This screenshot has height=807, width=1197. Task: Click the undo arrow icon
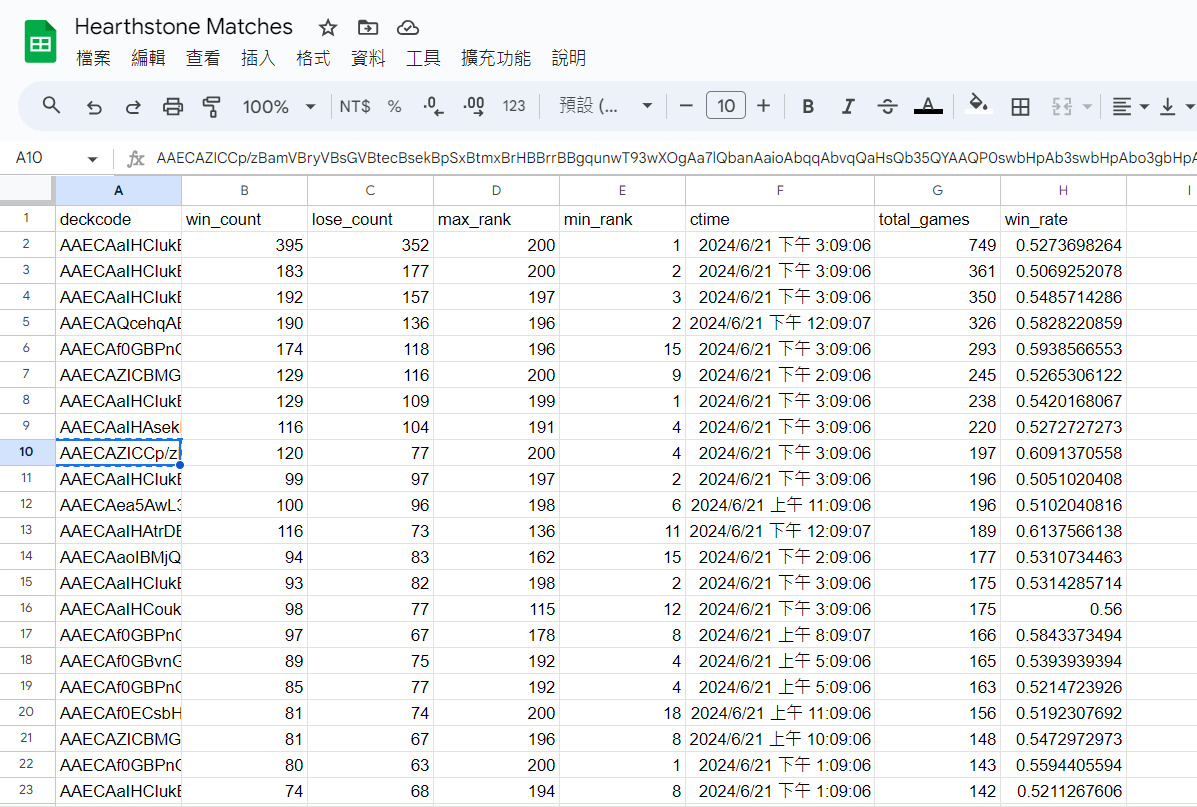point(94,106)
